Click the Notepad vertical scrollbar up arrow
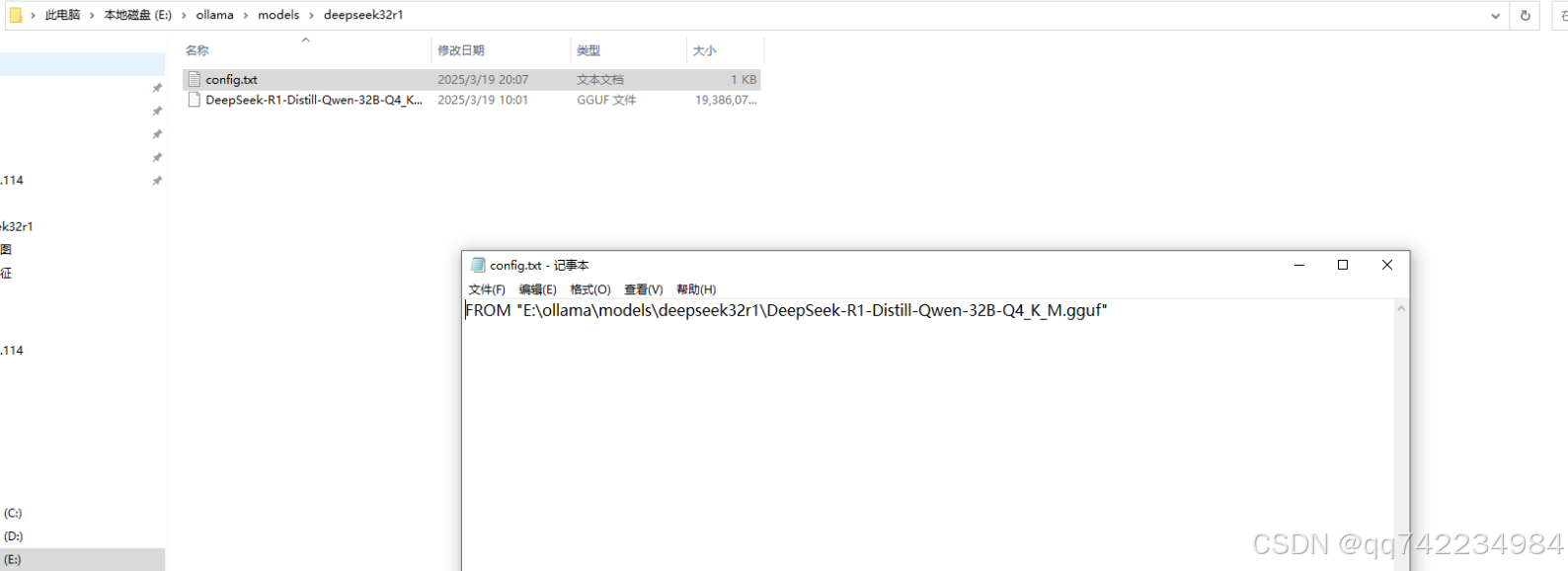This screenshot has height=571, width=1568. point(1401,309)
